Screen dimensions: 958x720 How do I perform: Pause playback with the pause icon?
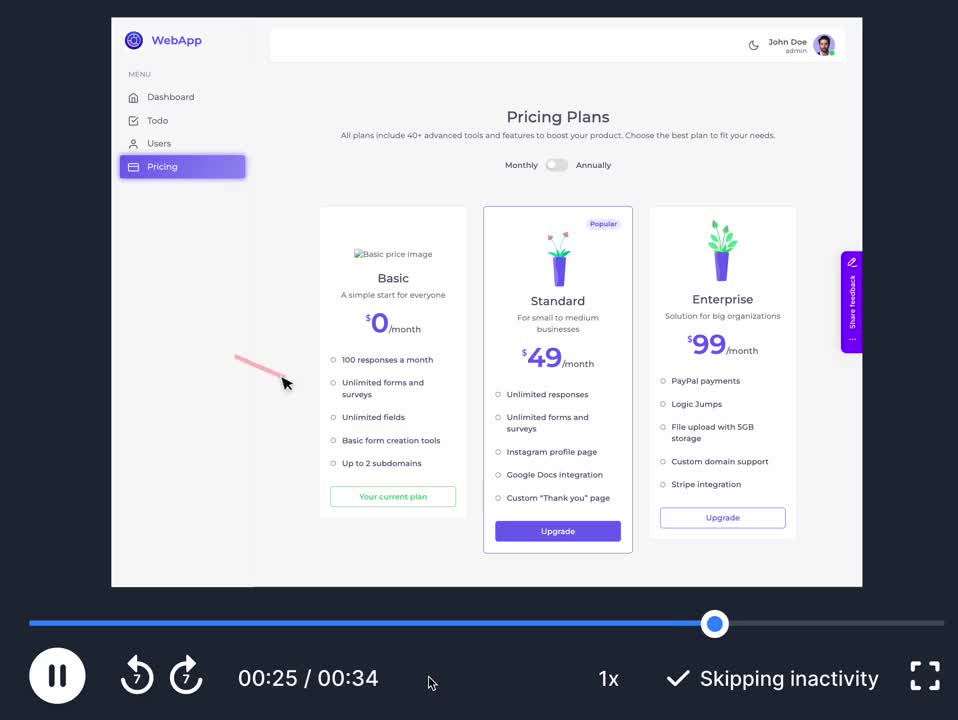57,675
